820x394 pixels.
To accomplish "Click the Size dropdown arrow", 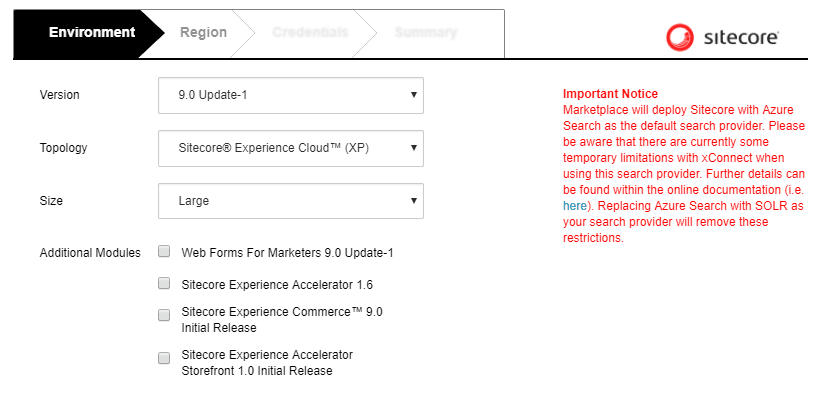I will tap(413, 200).
